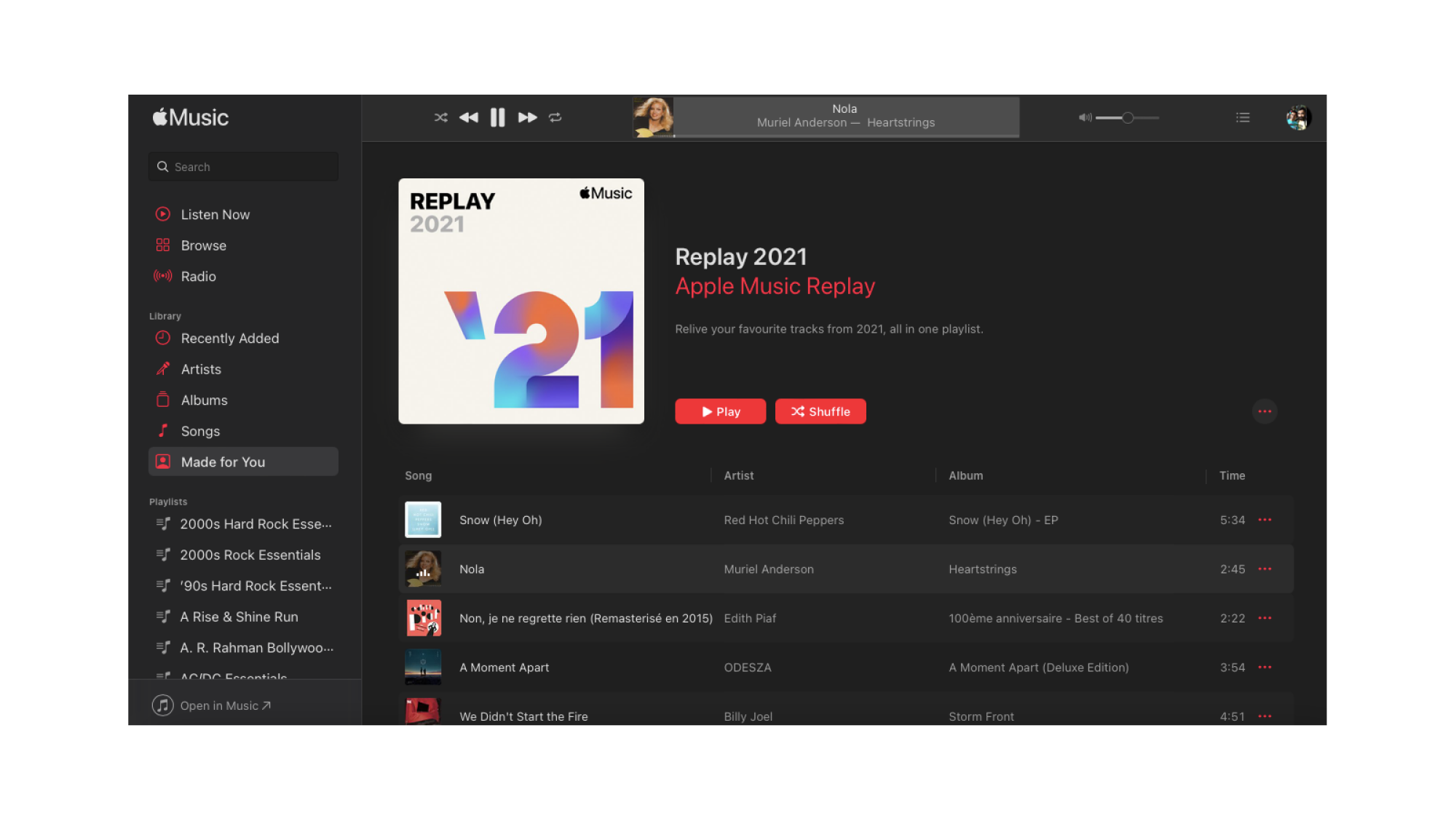The height and width of the screenshot is (819, 1456).
Task: Open 2000s Rock Essentials playlist
Action: tap(243, 555)
